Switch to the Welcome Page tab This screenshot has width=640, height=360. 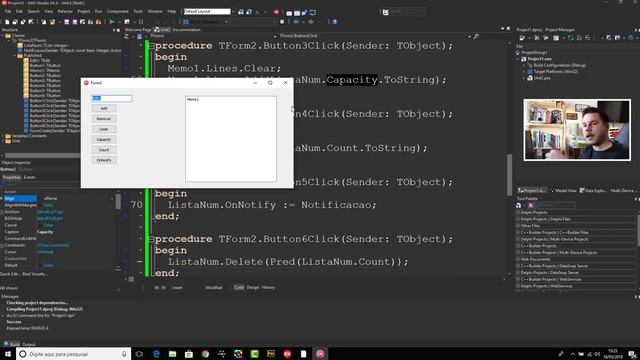pos(138,30)
